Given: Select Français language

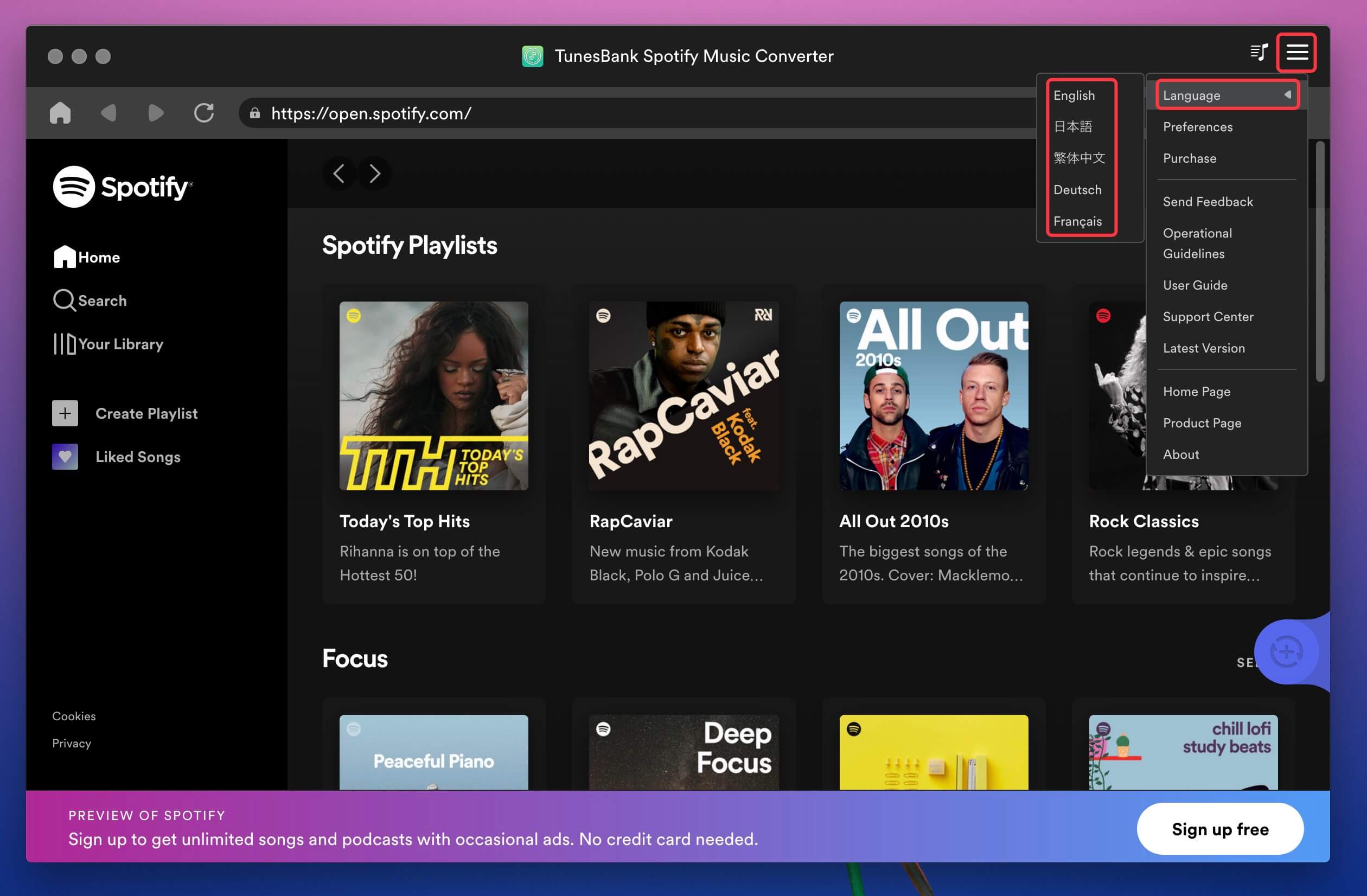Looking at the screenshot, I should click(1077, 221).
